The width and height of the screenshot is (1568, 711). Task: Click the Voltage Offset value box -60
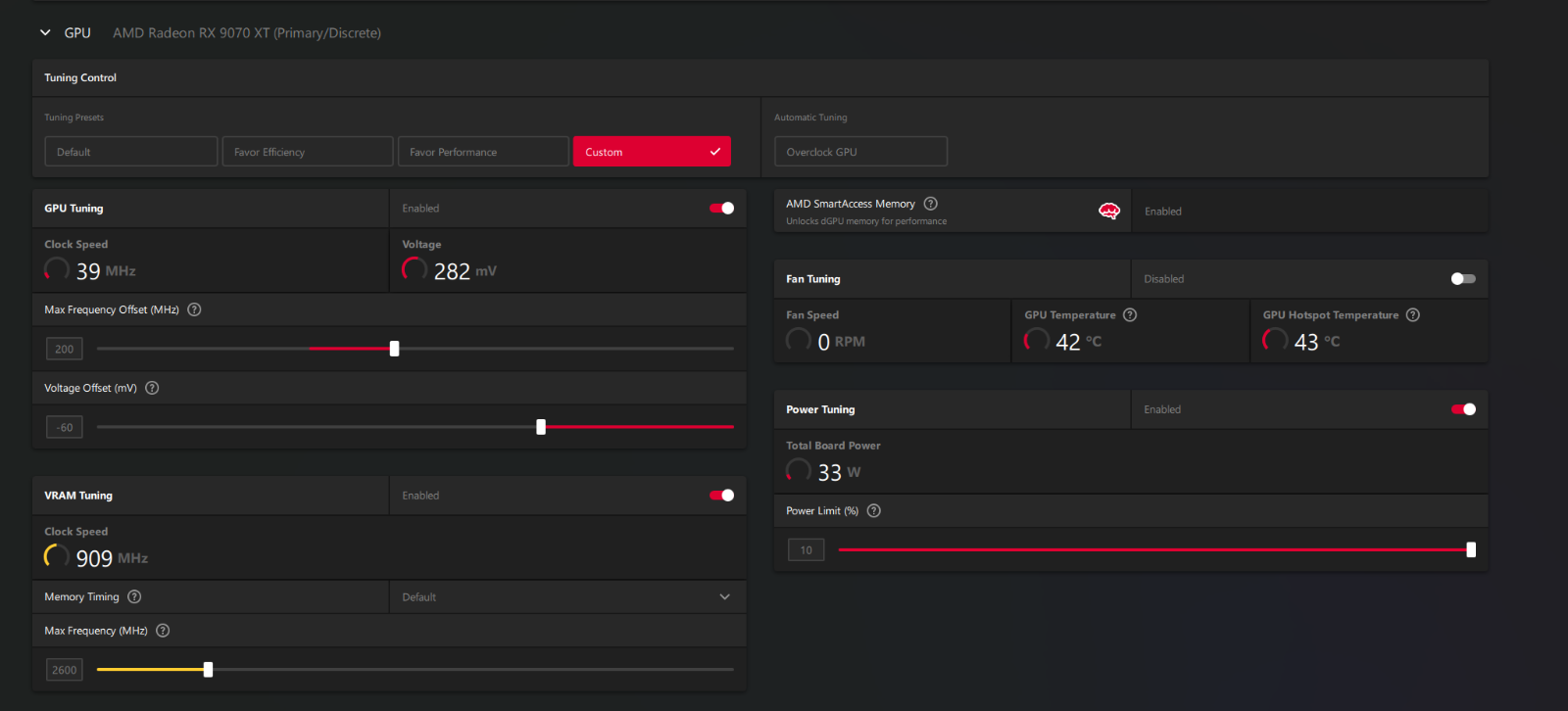[65, 427]
